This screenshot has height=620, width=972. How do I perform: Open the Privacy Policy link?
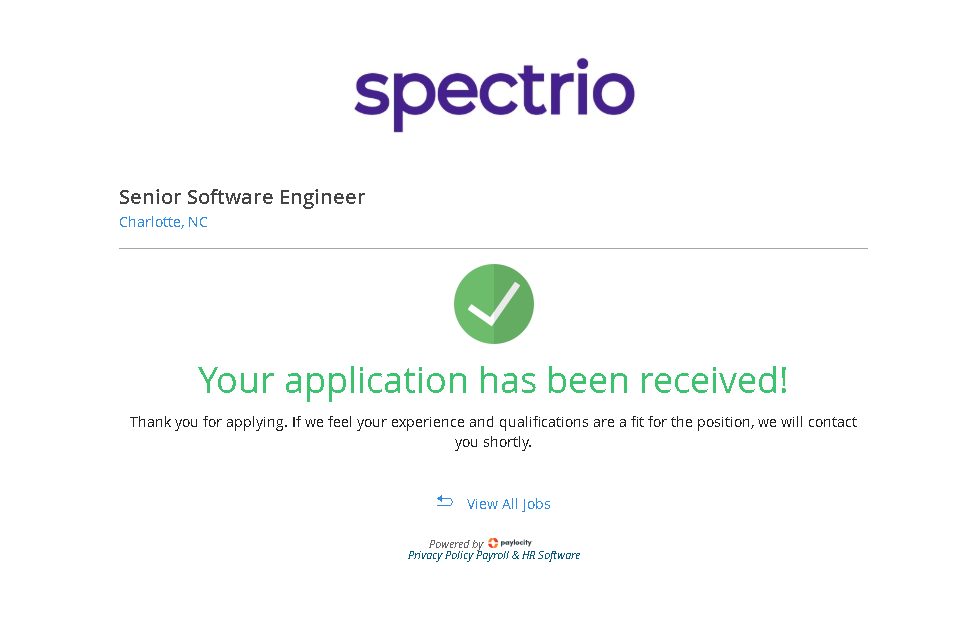click(x=440, y=555)
